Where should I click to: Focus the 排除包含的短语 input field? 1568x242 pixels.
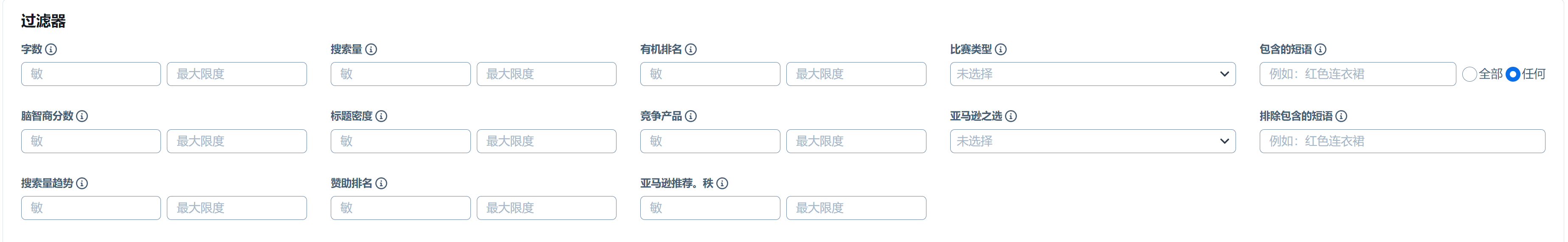click(1402, 141)
